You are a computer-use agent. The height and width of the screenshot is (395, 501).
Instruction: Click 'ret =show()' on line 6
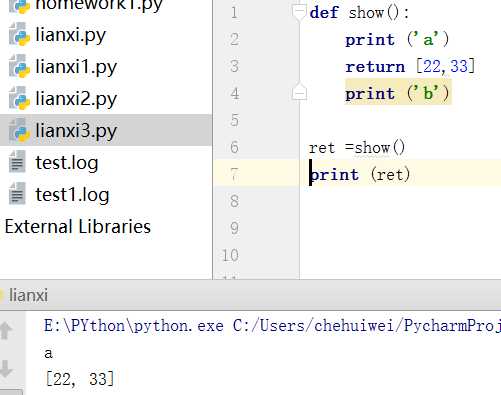click(x=357, y=148)
